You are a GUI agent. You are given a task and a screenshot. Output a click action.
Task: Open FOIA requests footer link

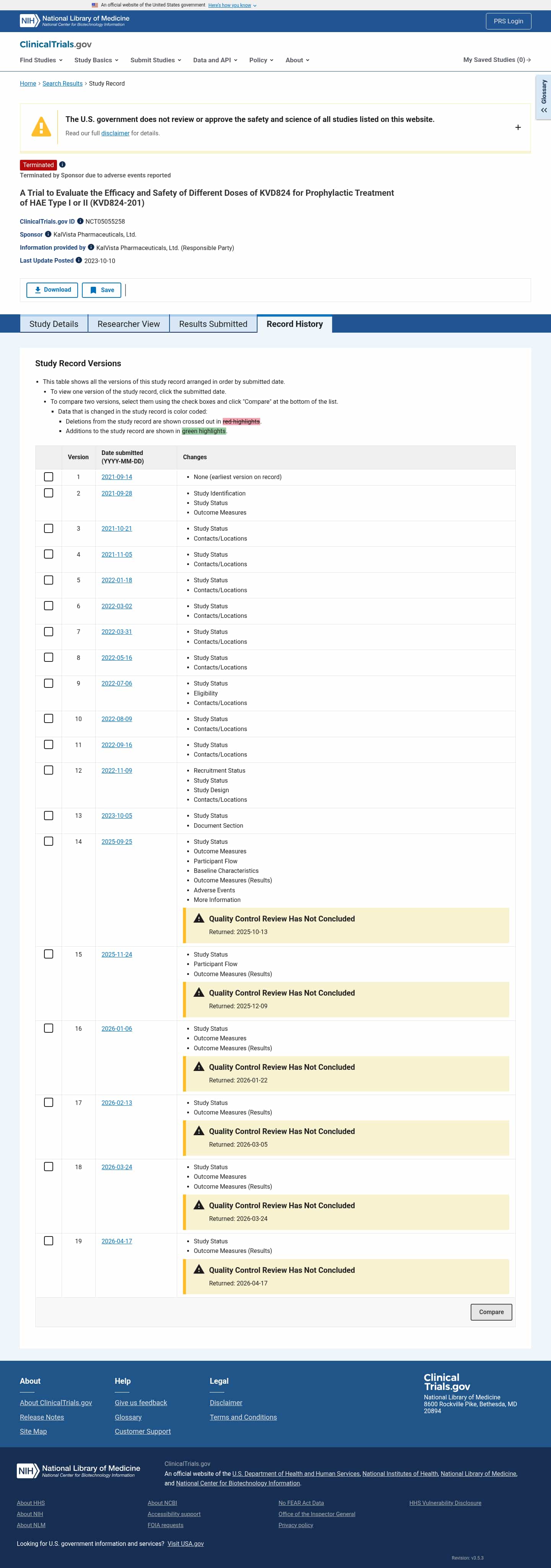(166, 1525)
